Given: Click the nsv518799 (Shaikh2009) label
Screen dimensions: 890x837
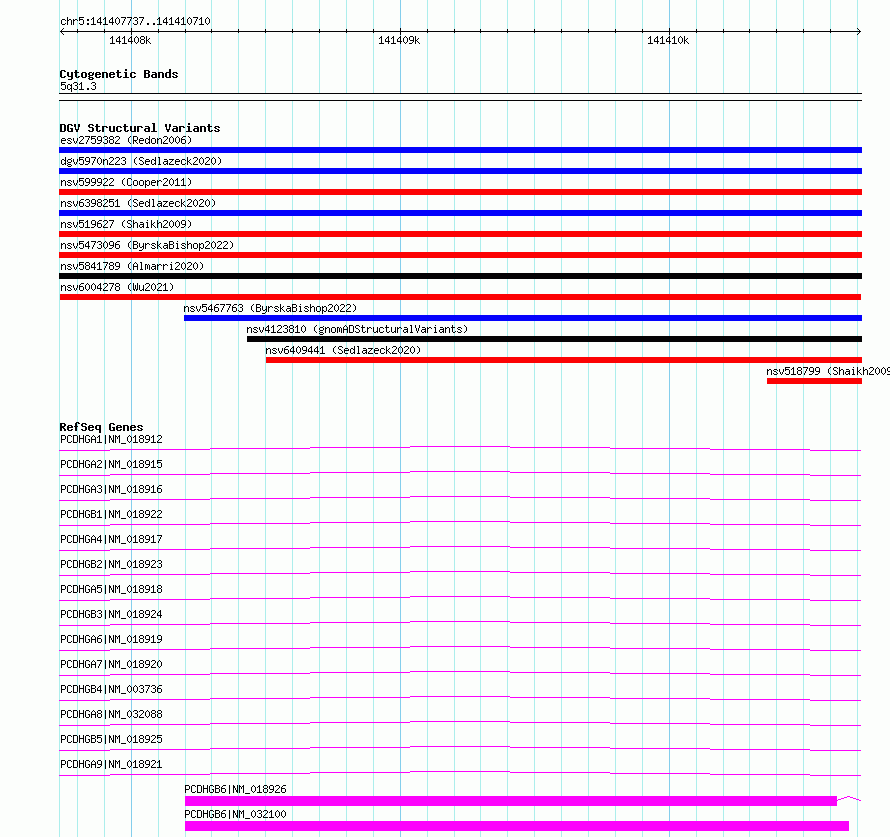Looking at the screenshot, I should 828,371.
